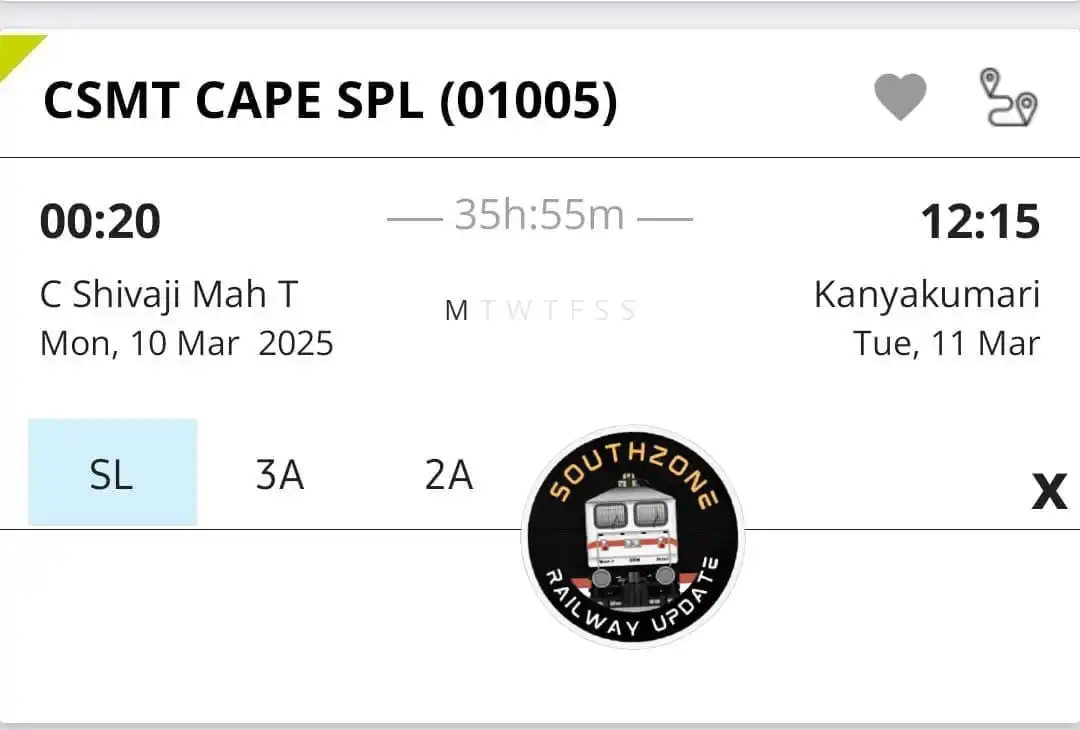
Task: Select the SL class tab
Action: click(x=112, y=472)
